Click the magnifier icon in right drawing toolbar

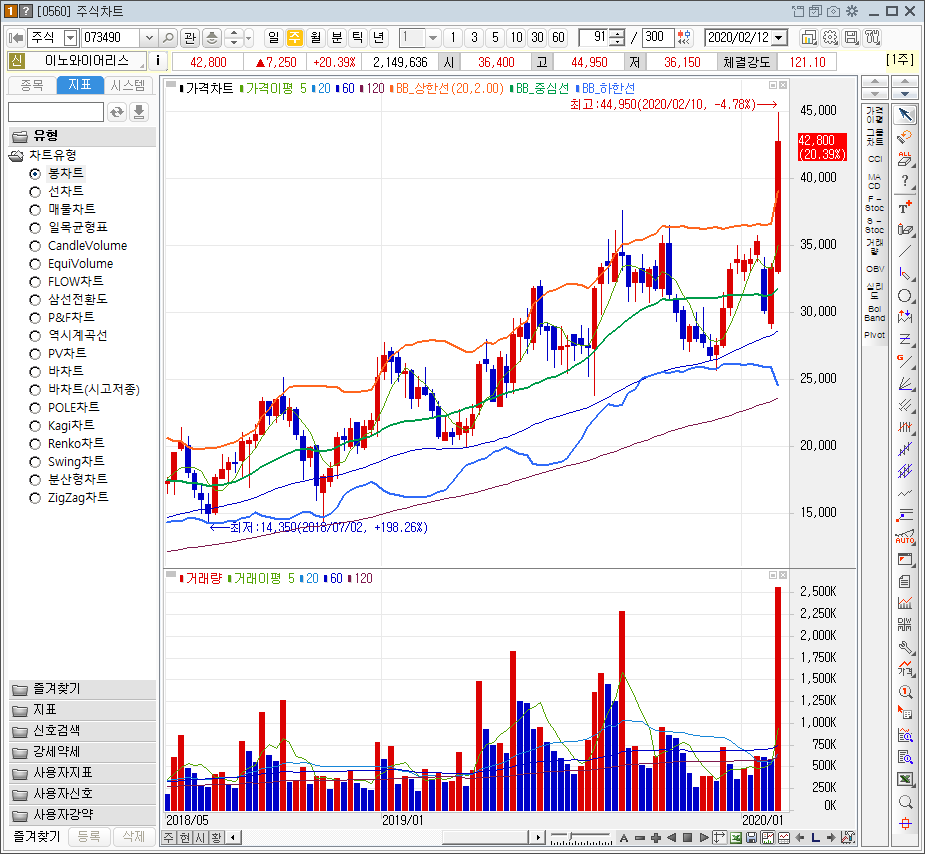pos(905,802)
